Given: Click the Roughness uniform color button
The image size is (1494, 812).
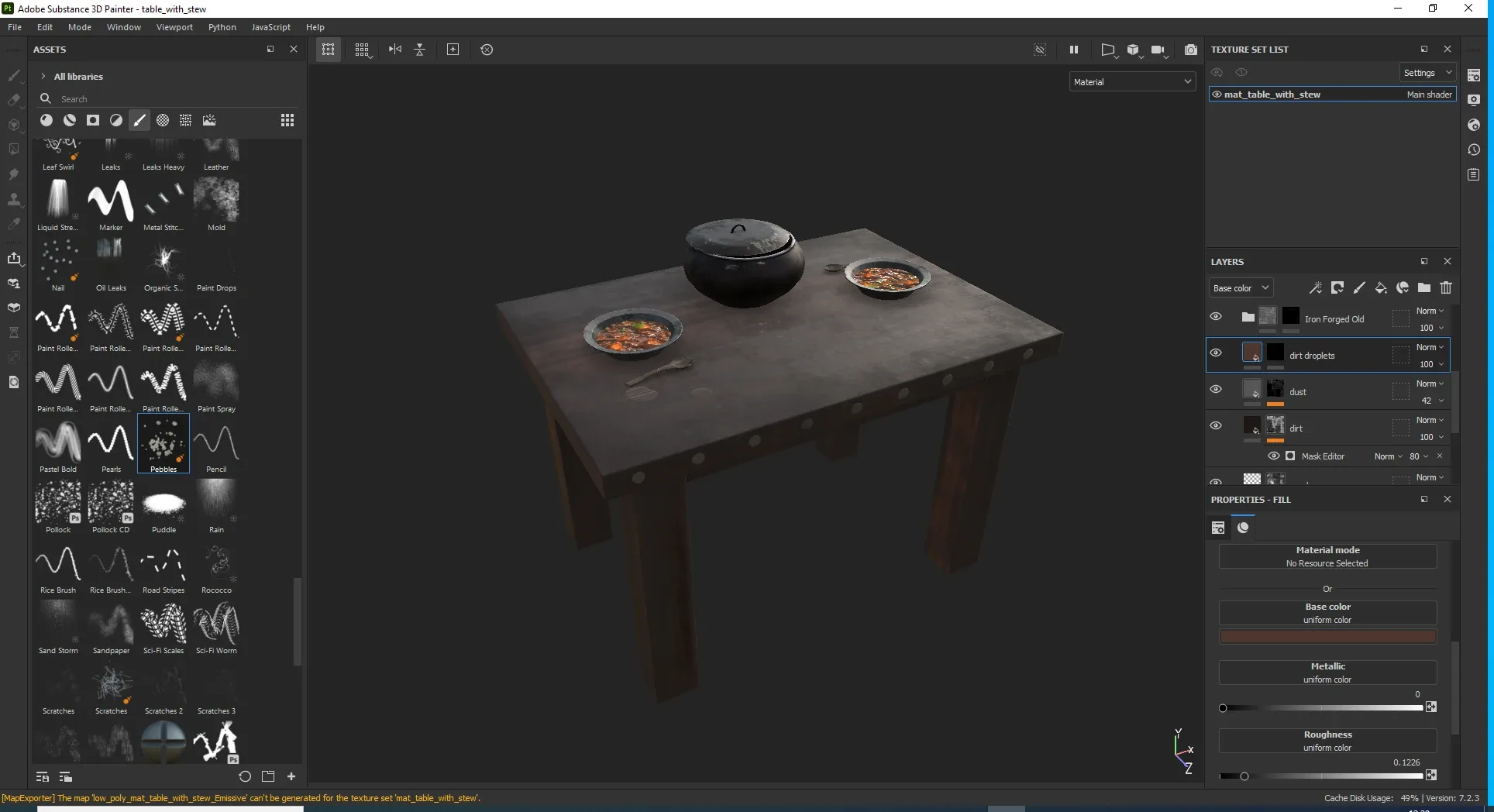Looking at the screenshot, I should point(1327,741).
